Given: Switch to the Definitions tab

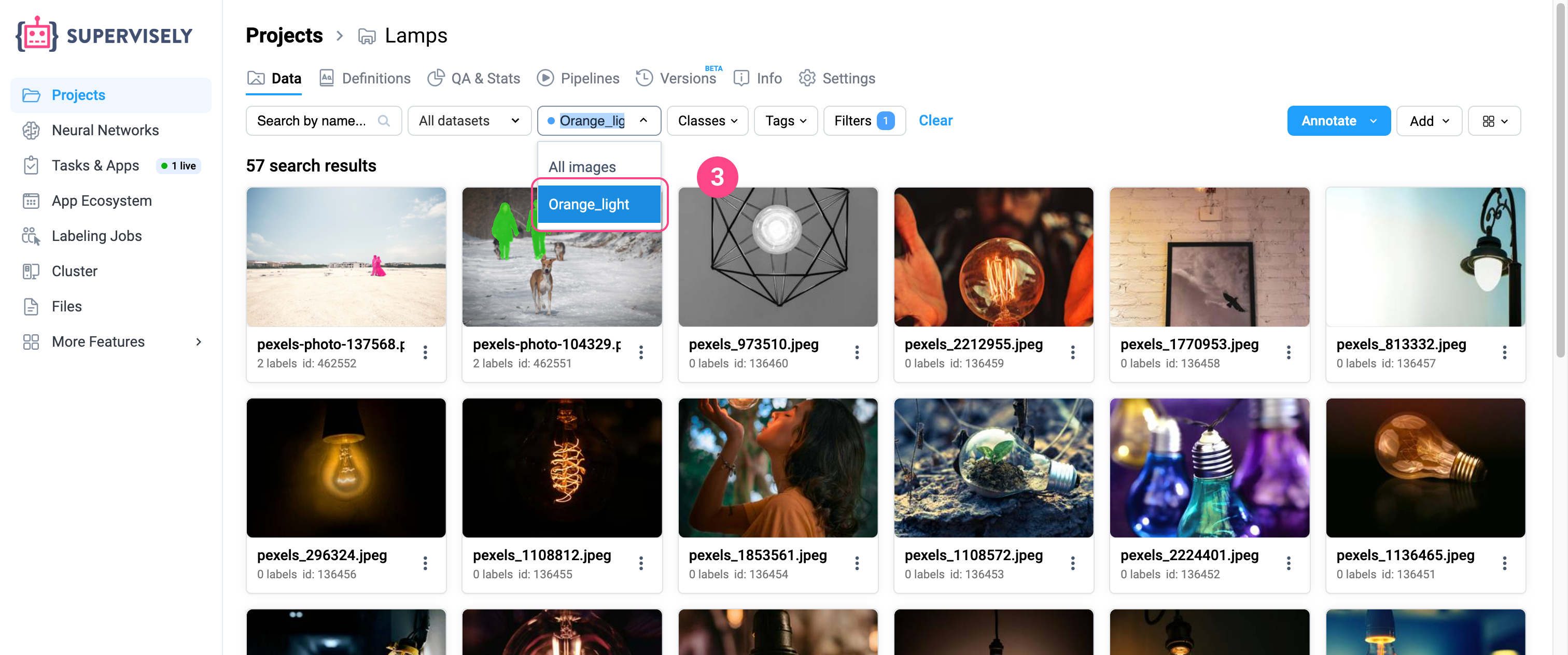Looking at the screenshot, I should [x=365, y=78].
